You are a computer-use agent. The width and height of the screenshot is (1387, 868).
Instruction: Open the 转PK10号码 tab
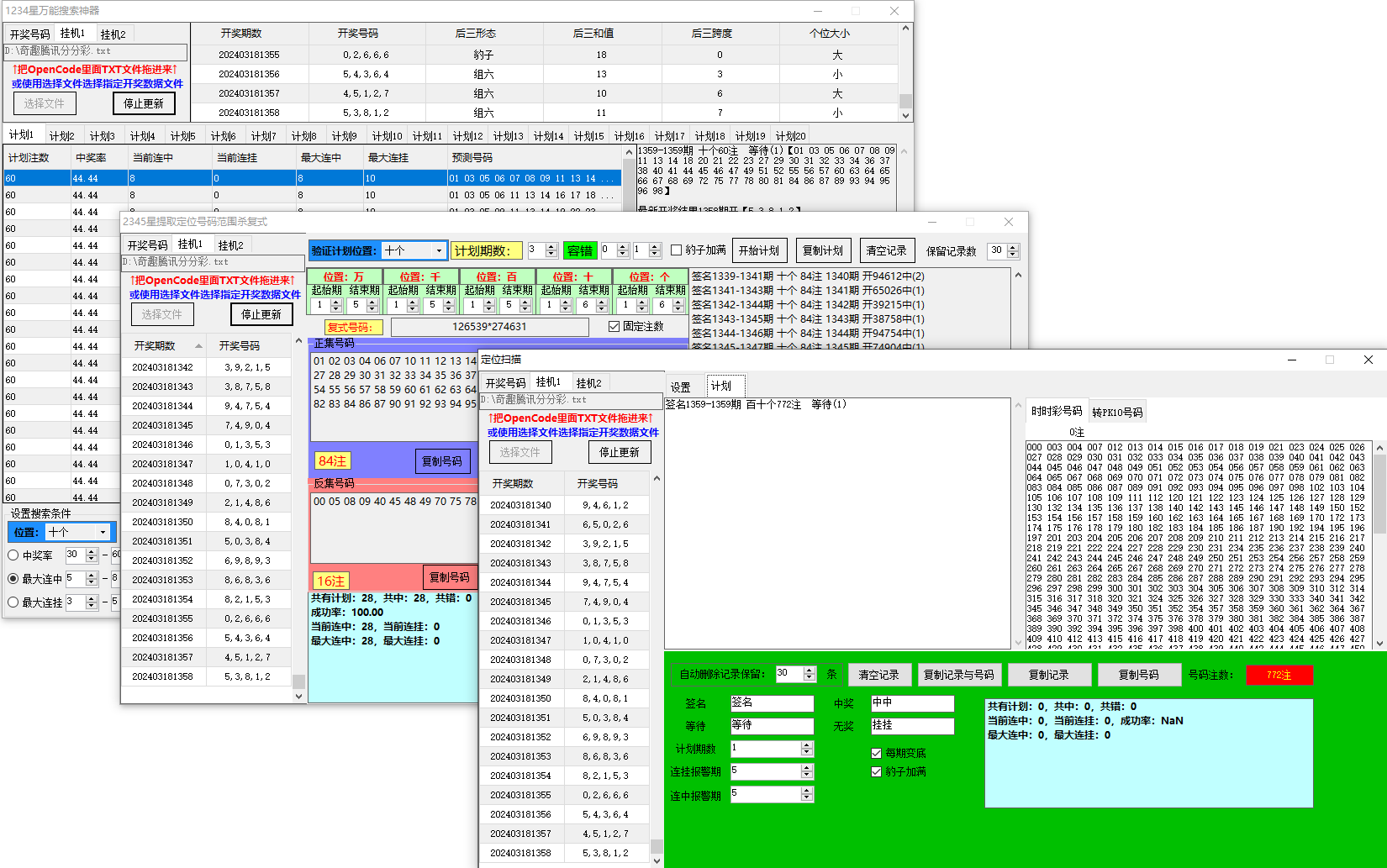point(1116,412)
